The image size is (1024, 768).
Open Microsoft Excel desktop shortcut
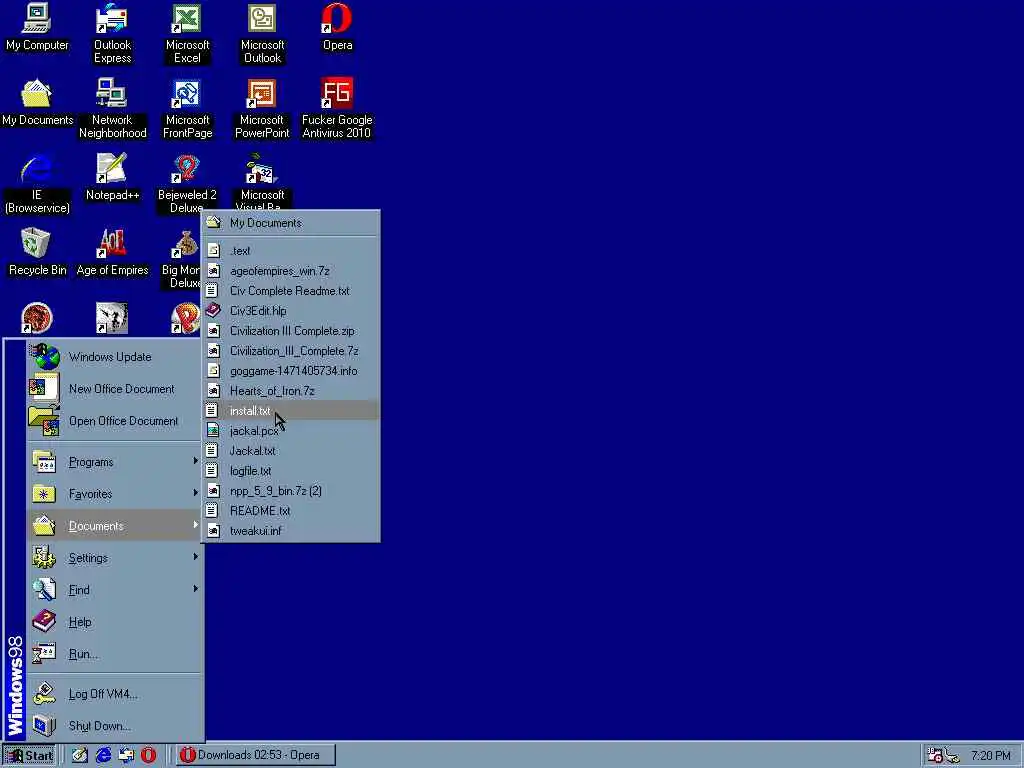[x=187, y=33]
